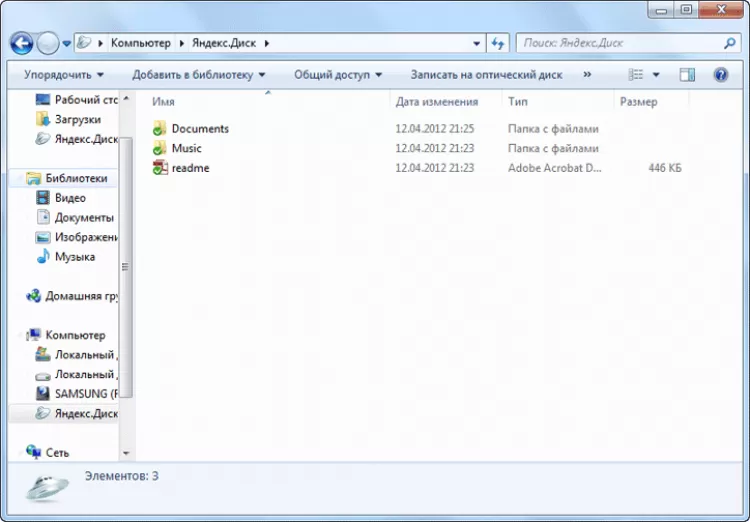Show more toolbar commands chevron
750x522 pixels.
(587, 74)
